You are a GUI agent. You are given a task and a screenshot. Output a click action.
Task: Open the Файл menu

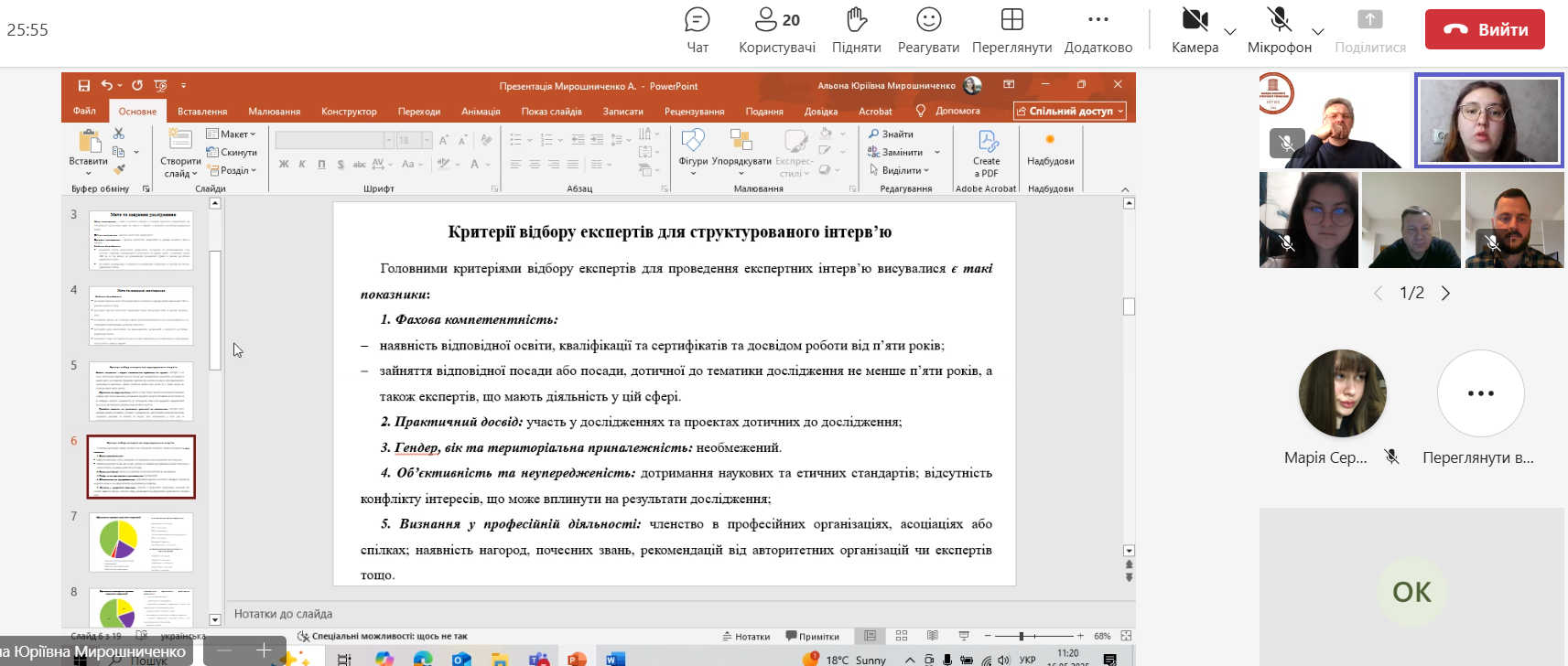coord(84,111)
